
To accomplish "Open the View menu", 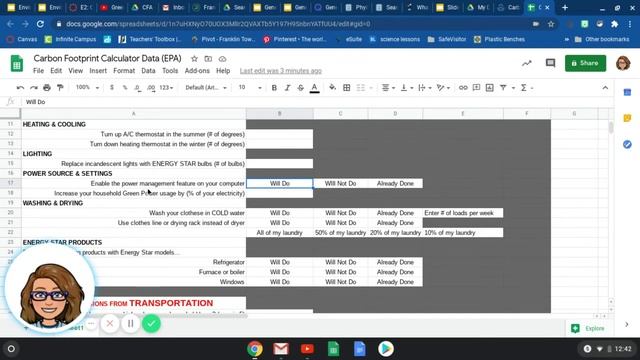I will click(x=76, y=71).
